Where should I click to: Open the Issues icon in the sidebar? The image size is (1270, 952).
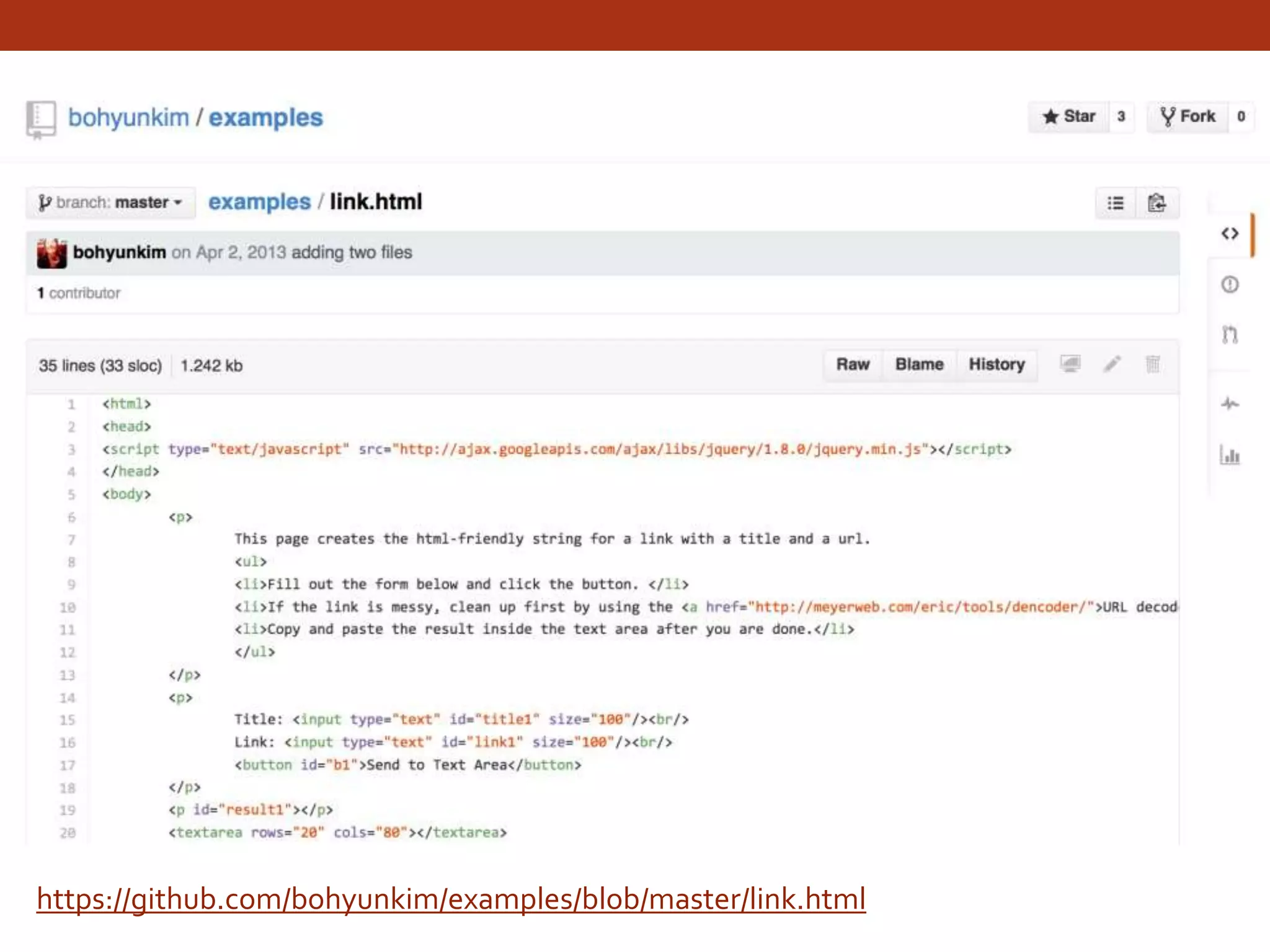pyautogui.click(x=1230, y=284)
